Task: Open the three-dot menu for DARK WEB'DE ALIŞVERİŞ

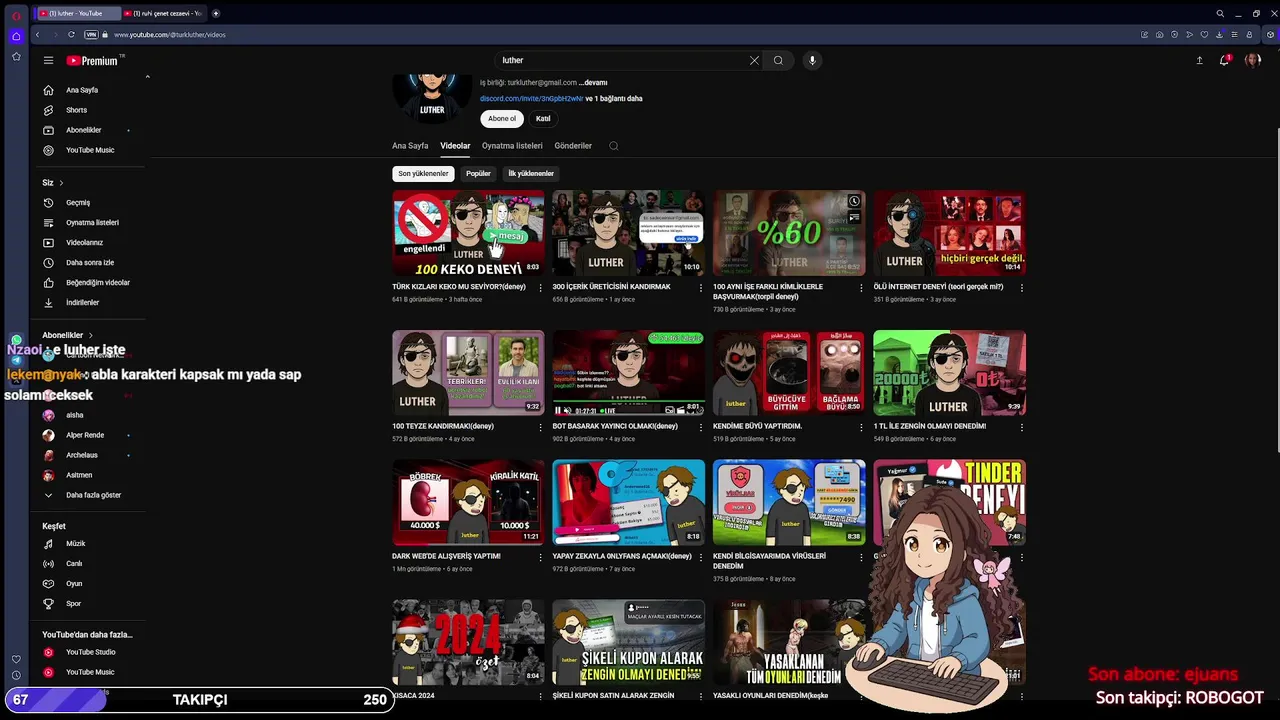Action: [541, 557]
